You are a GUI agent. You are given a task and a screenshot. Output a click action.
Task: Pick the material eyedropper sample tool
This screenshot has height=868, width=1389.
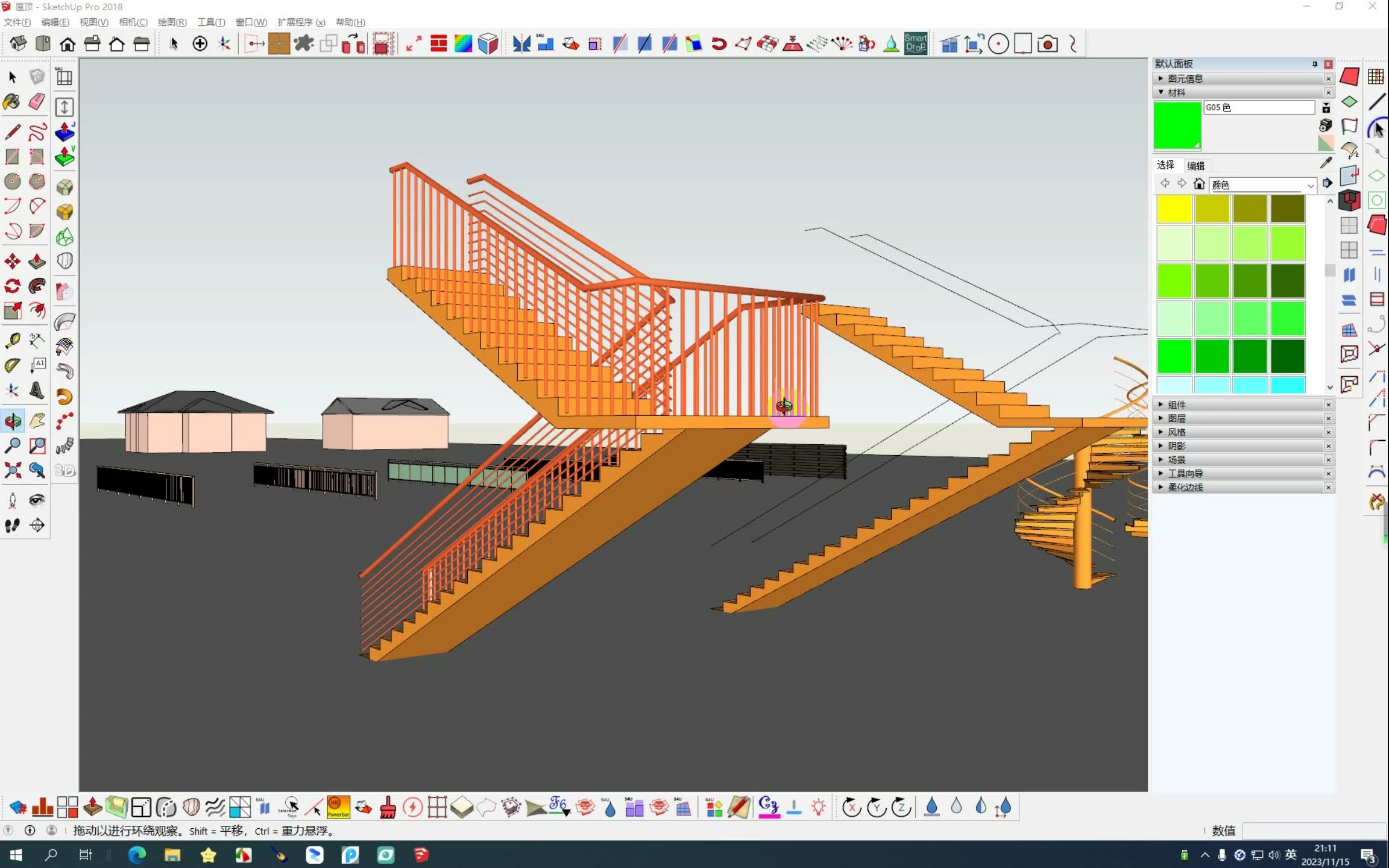click(1326, 162)
